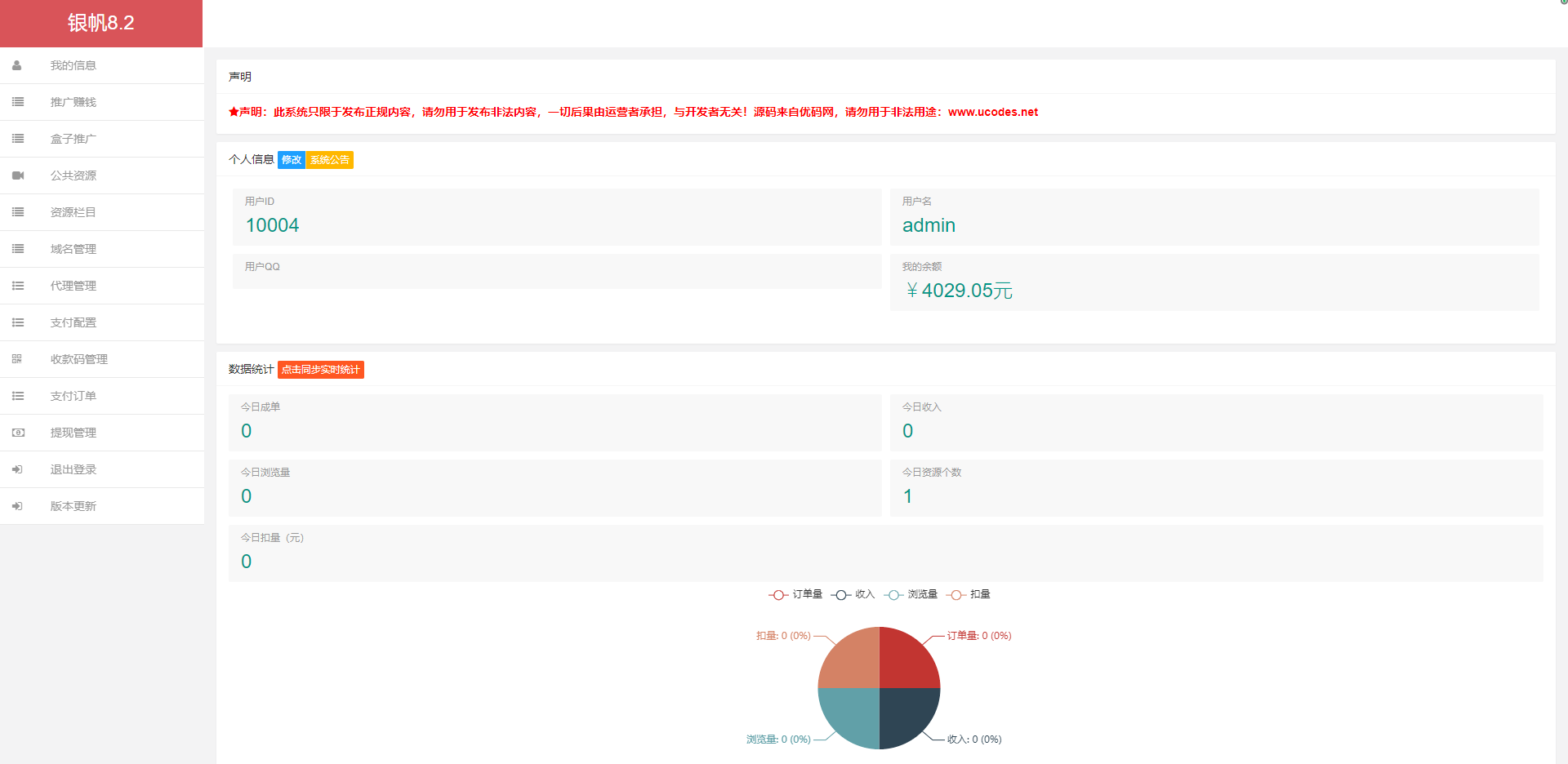Click the list icon next to 推广赚钱
Viewport: 1568px width, 764px height.
point(18,102)
